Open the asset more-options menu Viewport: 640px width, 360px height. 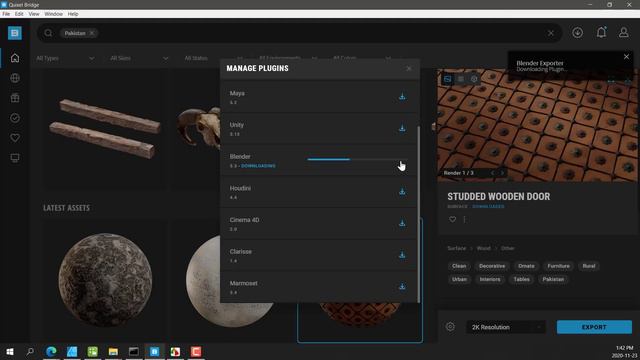point(464,219)
